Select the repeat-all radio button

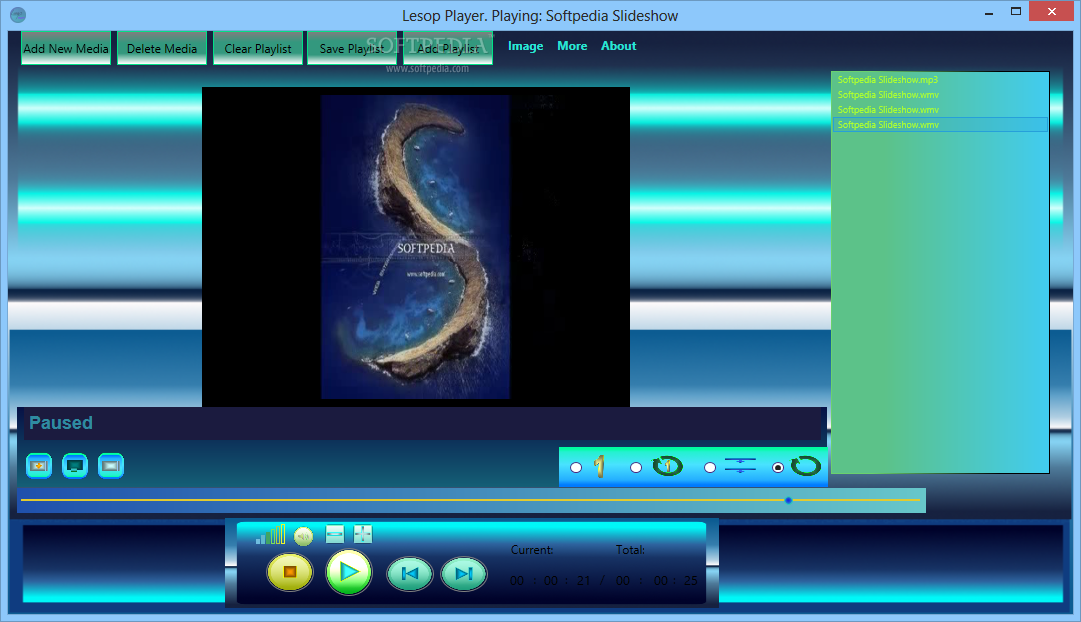pyautogui.click(x=778, y=468)
